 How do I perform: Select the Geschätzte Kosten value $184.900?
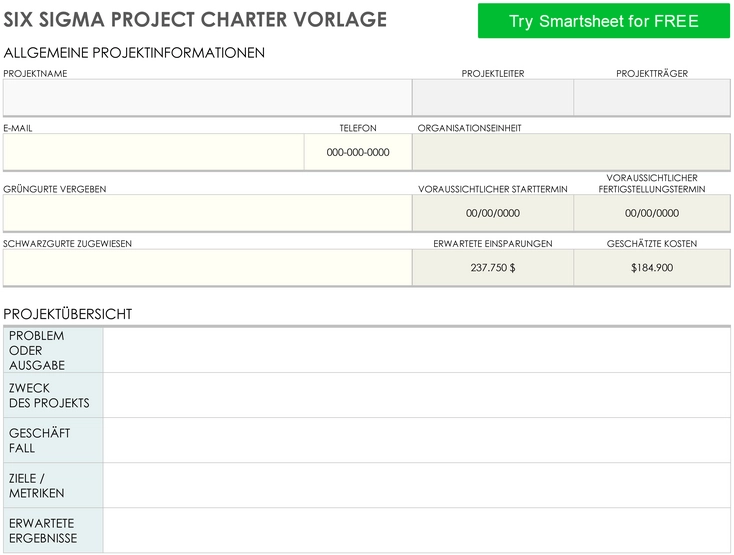652,268
